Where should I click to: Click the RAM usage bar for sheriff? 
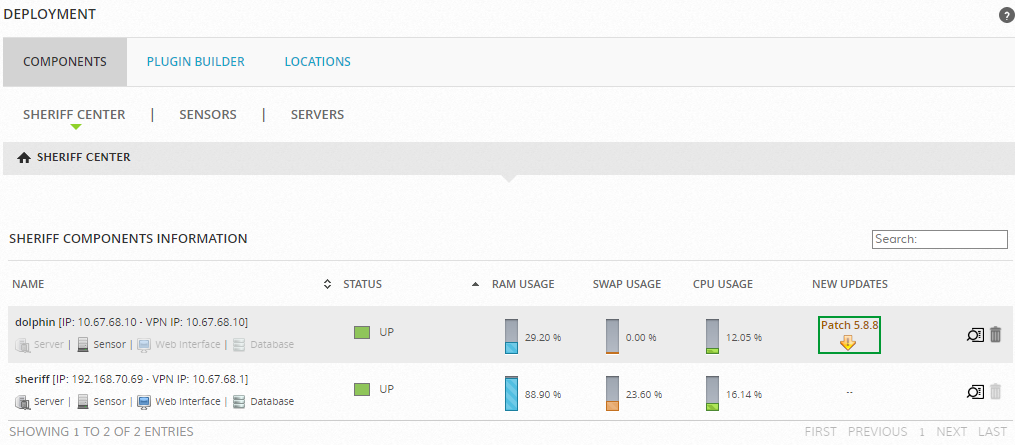coord(511,394)
